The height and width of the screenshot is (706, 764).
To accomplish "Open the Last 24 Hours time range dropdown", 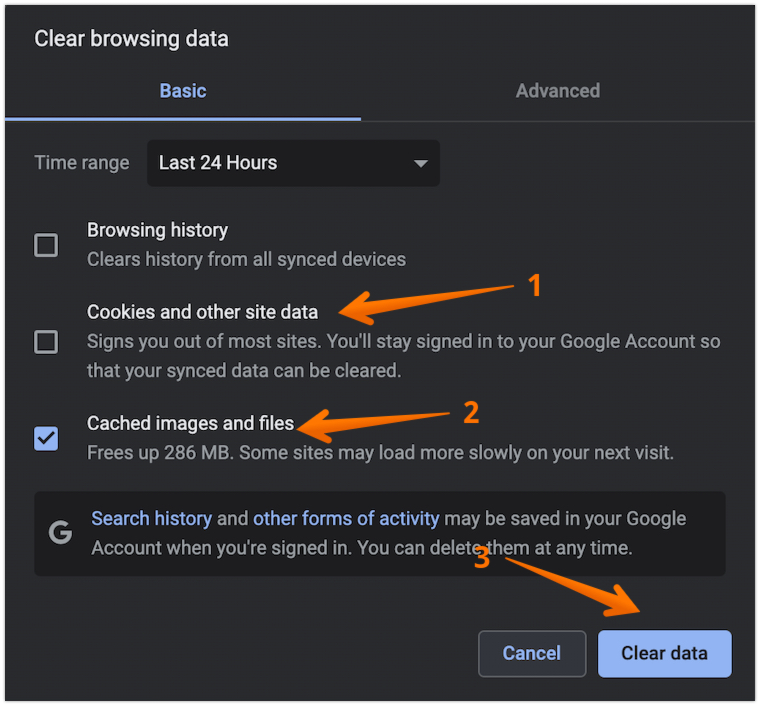I will (x=292, y=163).
